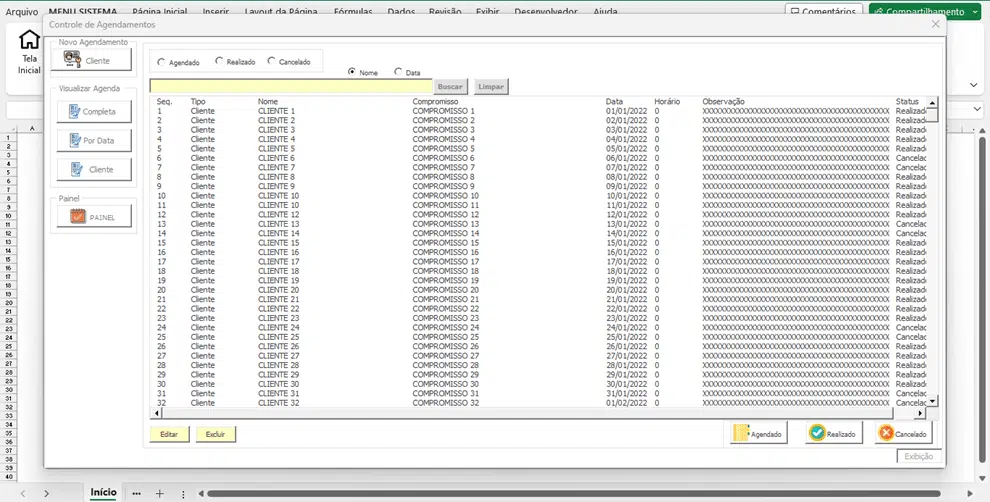Open the PAINEL dashboard button
The height and width of the screenshot is (502, 990).
(x=94, y=217)
